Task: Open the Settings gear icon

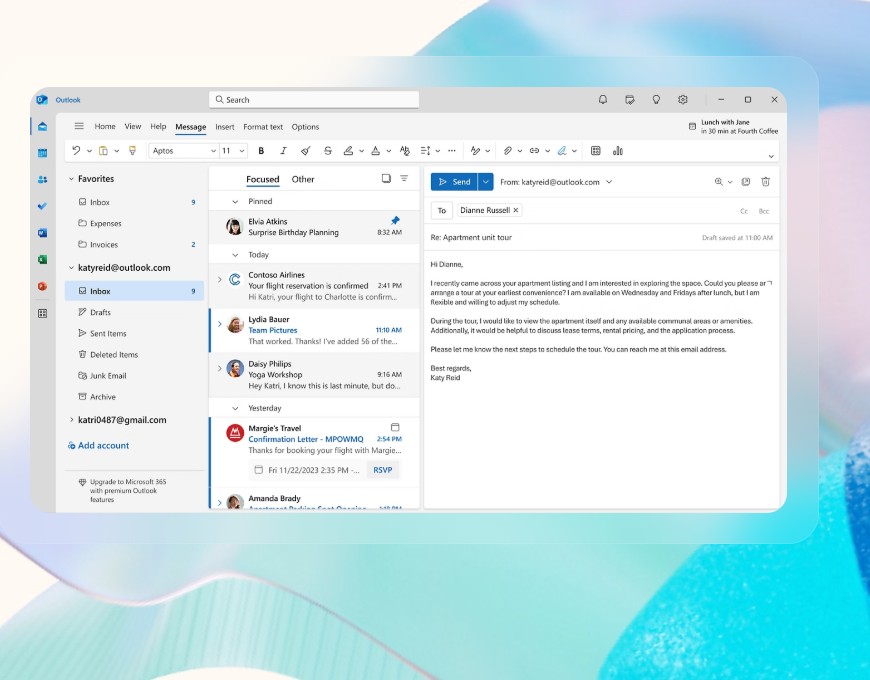Action: [682, 99]
